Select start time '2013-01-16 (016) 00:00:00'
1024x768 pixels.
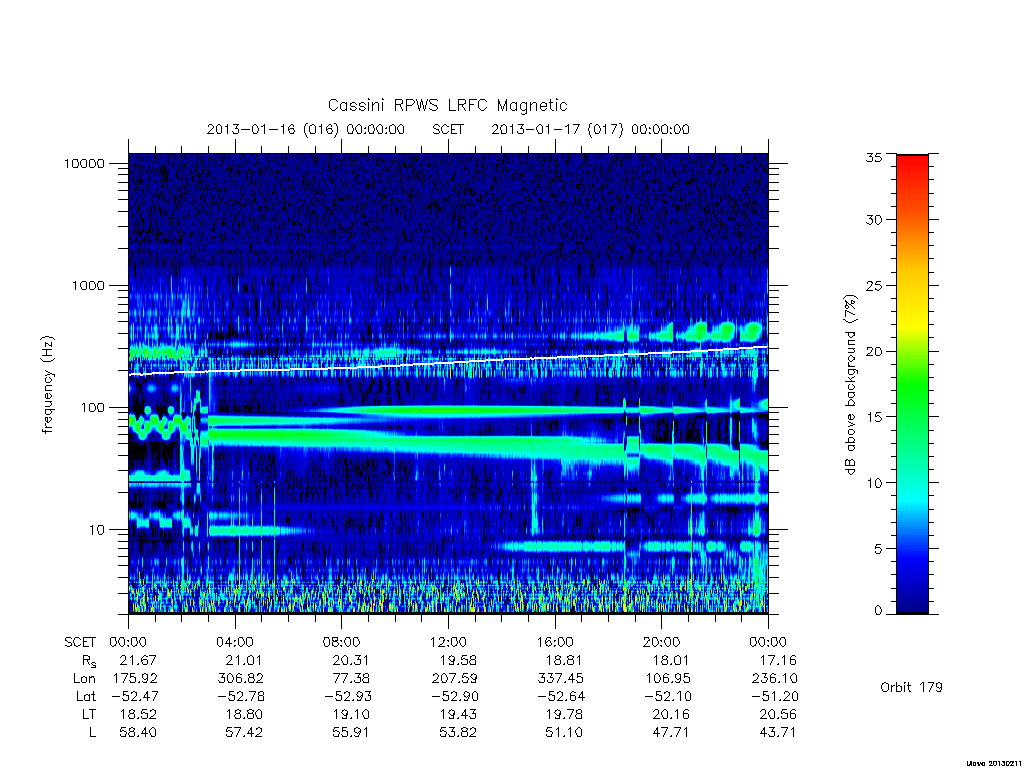click(x=306, y=129)
